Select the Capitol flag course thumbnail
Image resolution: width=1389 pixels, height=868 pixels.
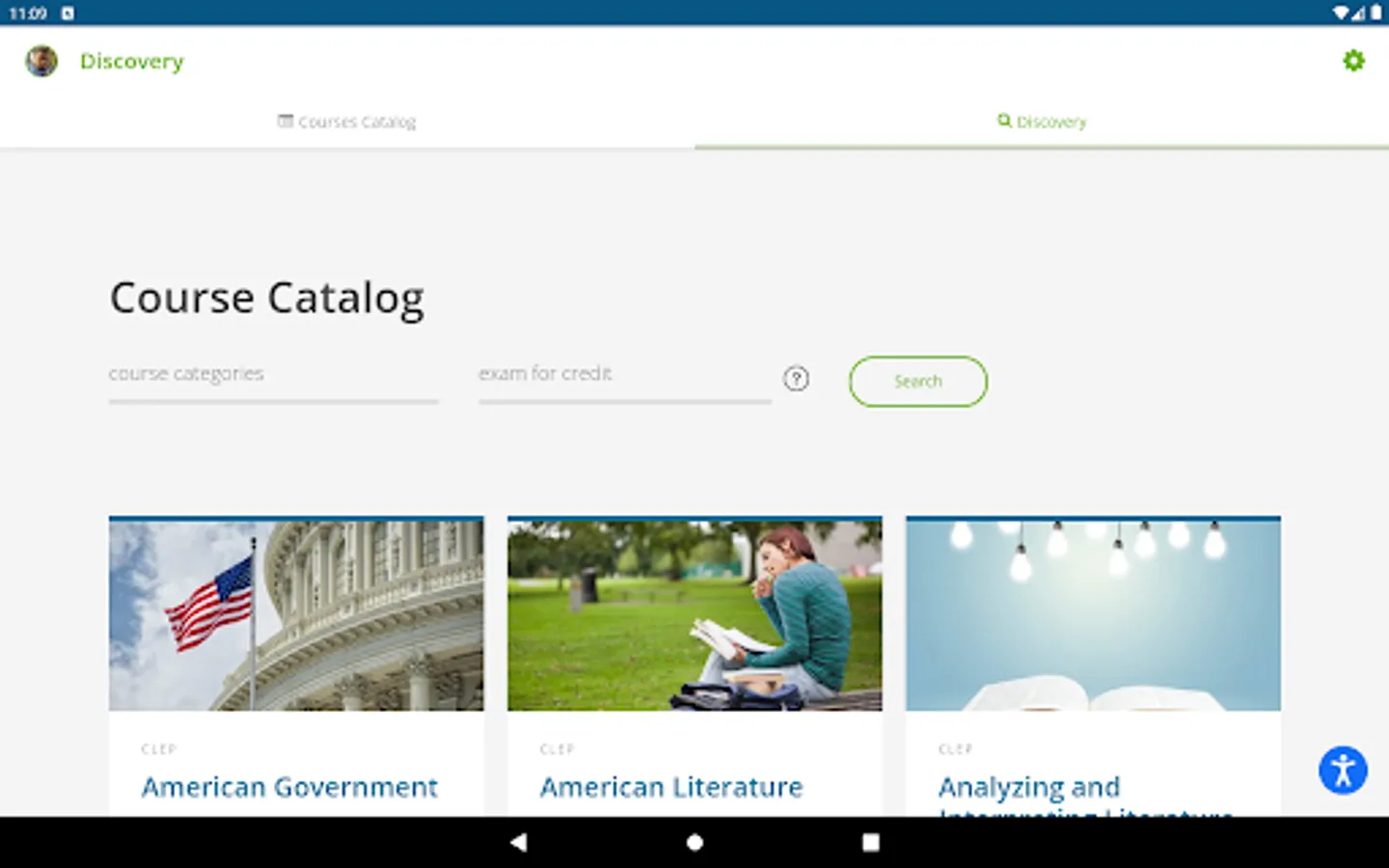pos(296,615)
